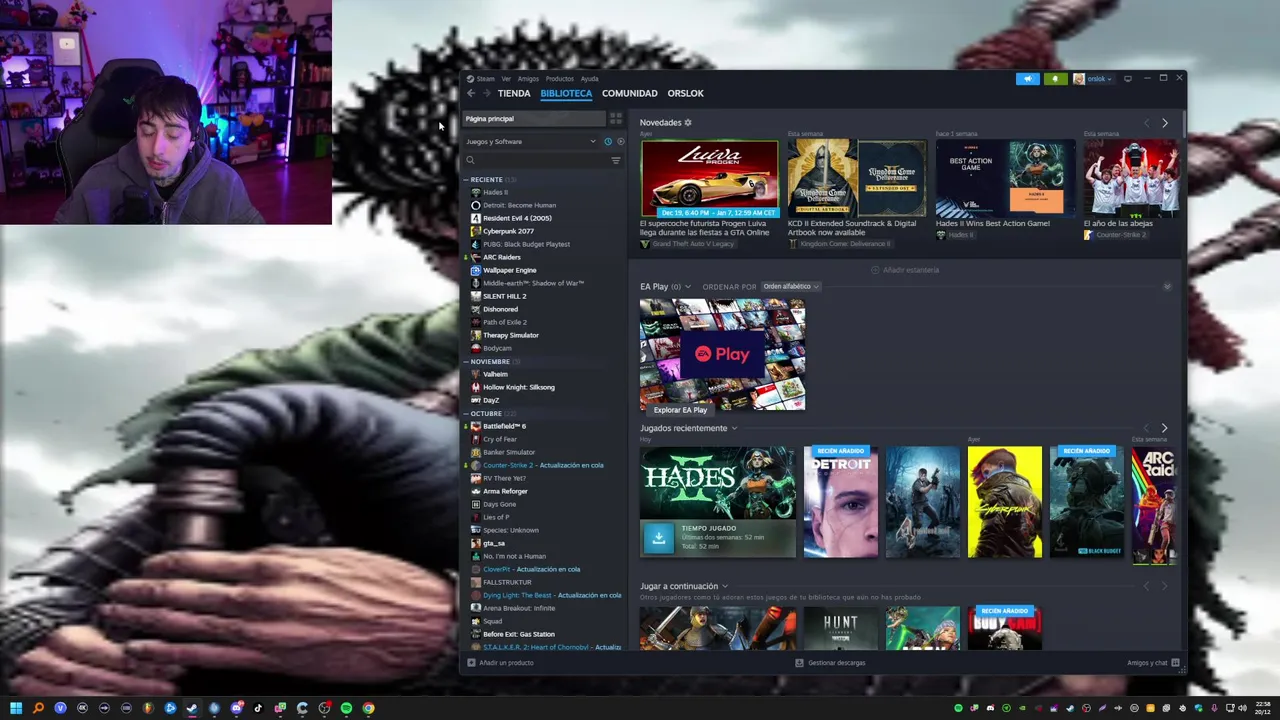Open Novedades settings gear
Viewport: 1280px width, 720px height.
(688, 122)
